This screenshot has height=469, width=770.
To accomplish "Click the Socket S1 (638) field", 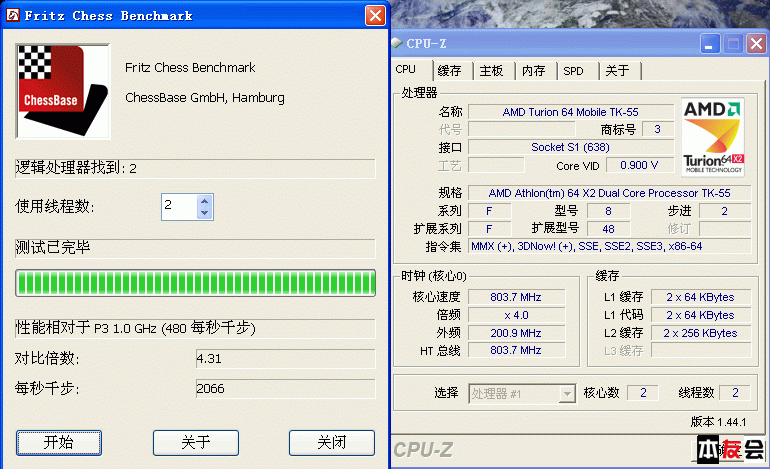I will [571, 147].
